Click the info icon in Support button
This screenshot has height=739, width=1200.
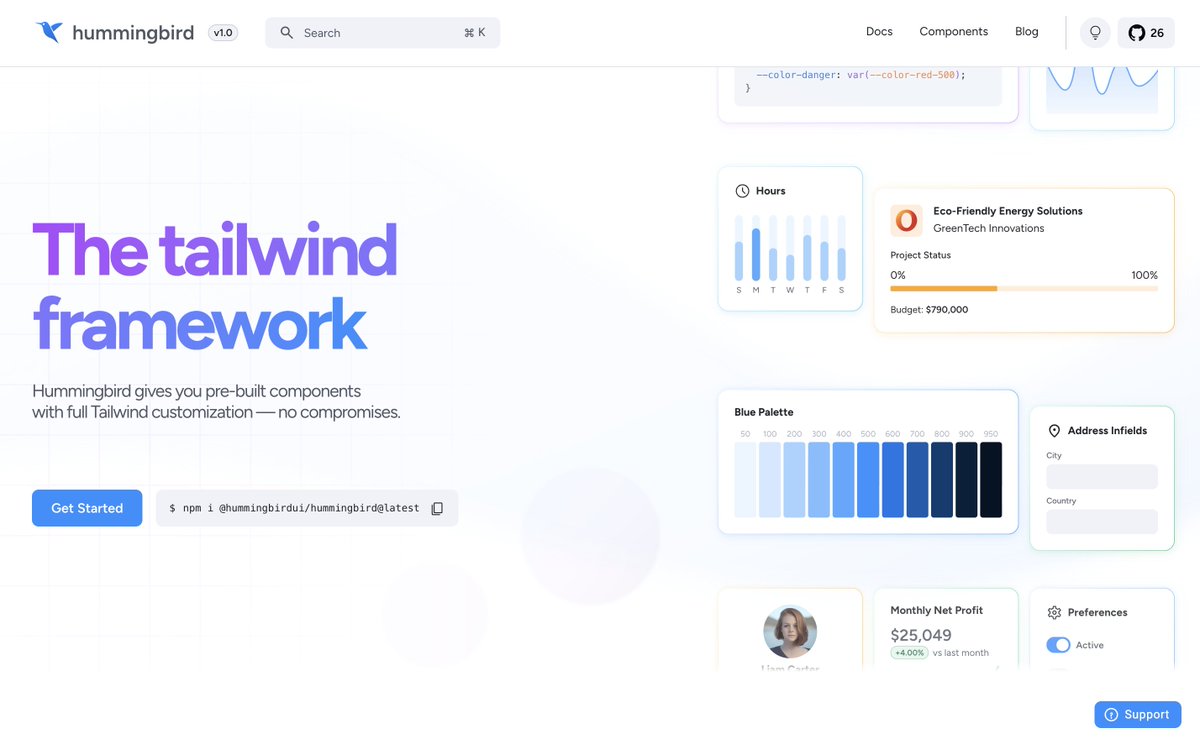1111,715
